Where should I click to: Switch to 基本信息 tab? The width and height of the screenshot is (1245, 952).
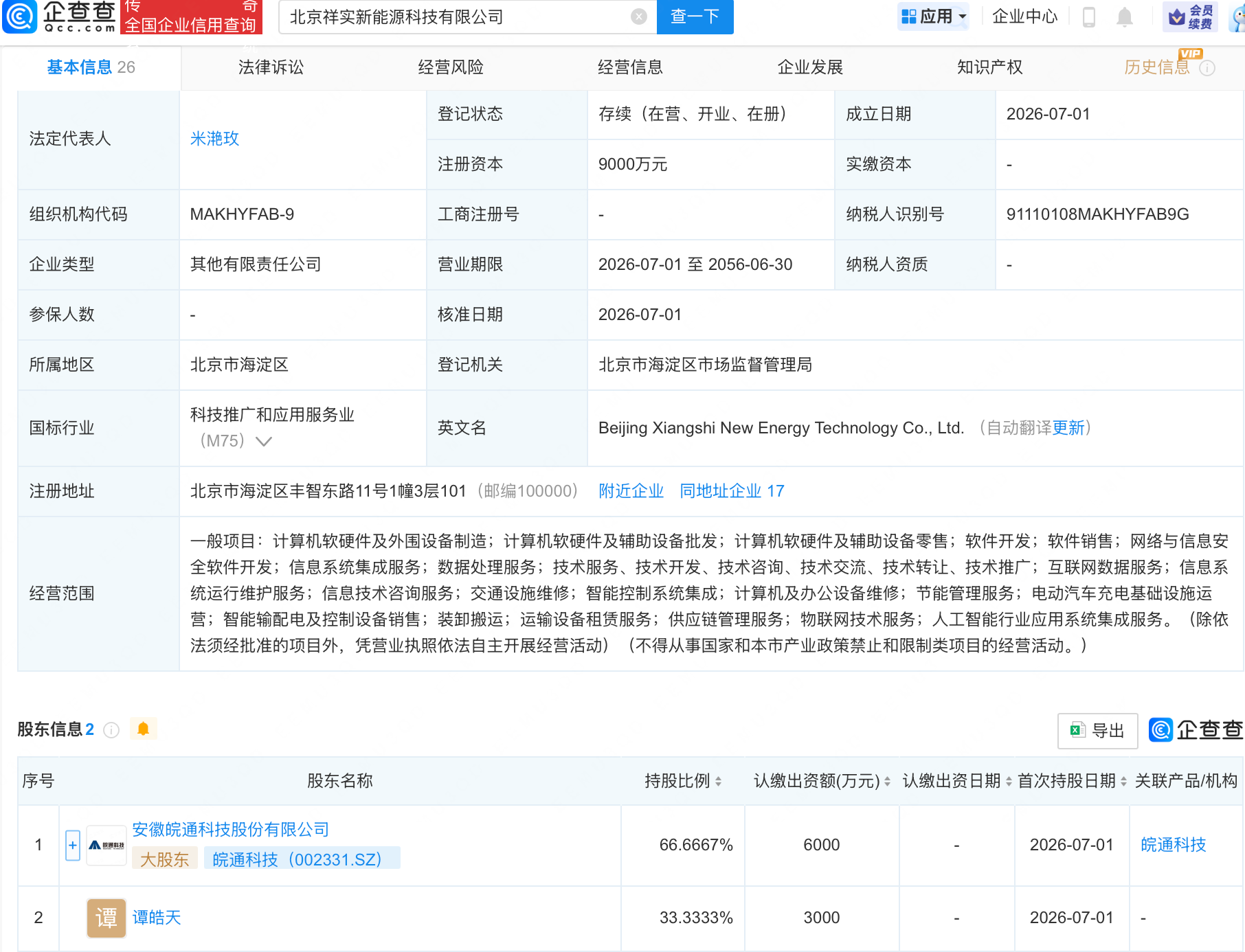coord(91,67)
